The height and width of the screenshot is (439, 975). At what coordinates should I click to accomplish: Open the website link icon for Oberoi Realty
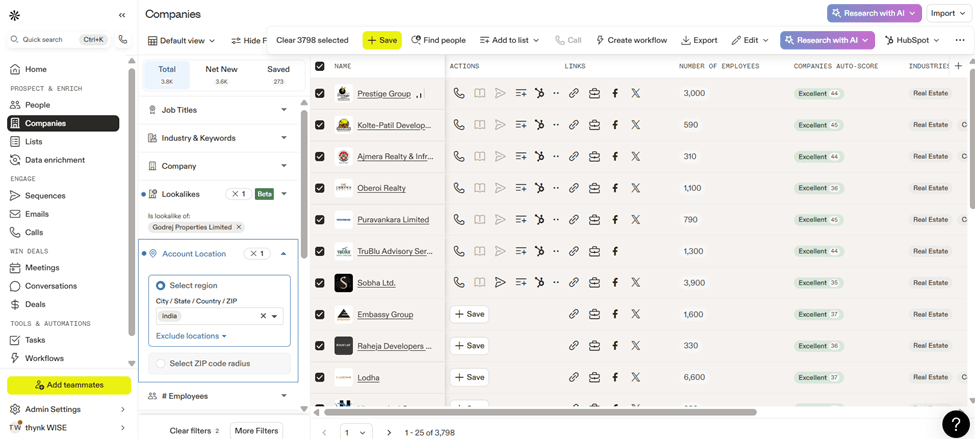pos(574,188)
